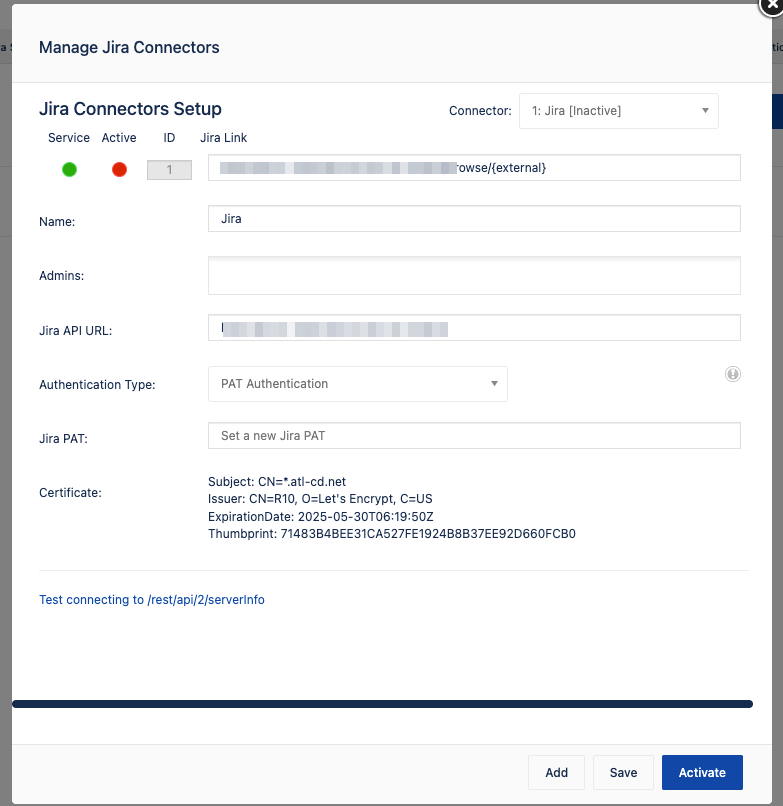Click the Jira PAT input field

(x=474, y=435)
